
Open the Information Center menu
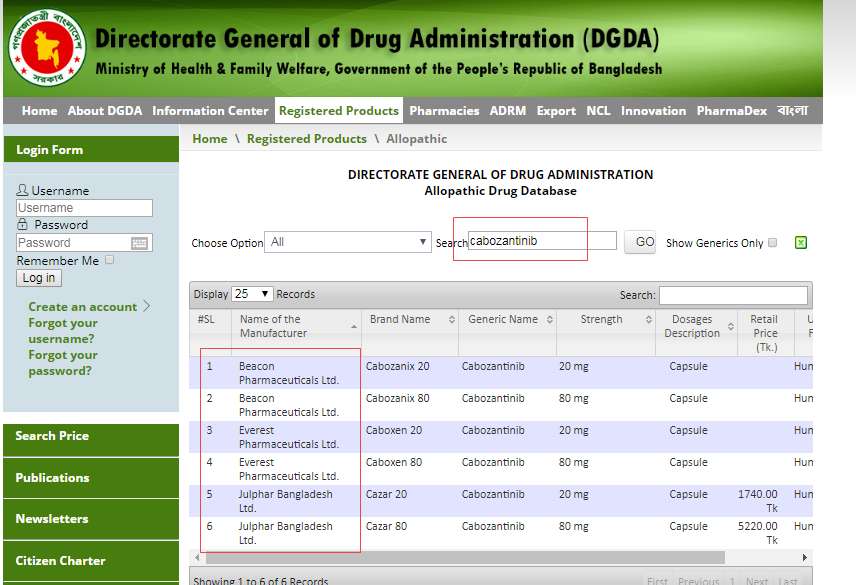pyautogui.click(x=210, y=111)
